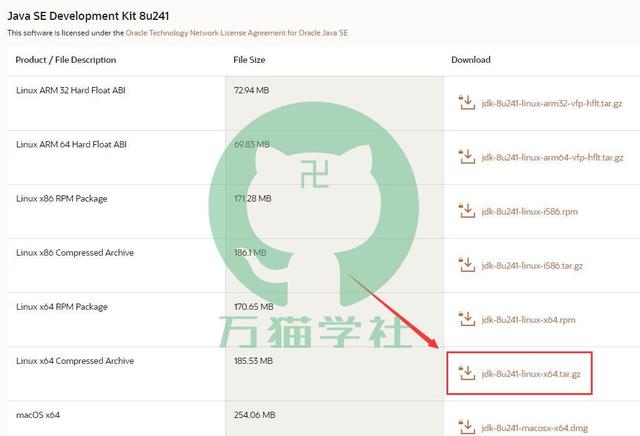
Task: Download the jdk-8u241-macosx-x64.dmg link
Action: pyautogui.click(x=535, y=428)
